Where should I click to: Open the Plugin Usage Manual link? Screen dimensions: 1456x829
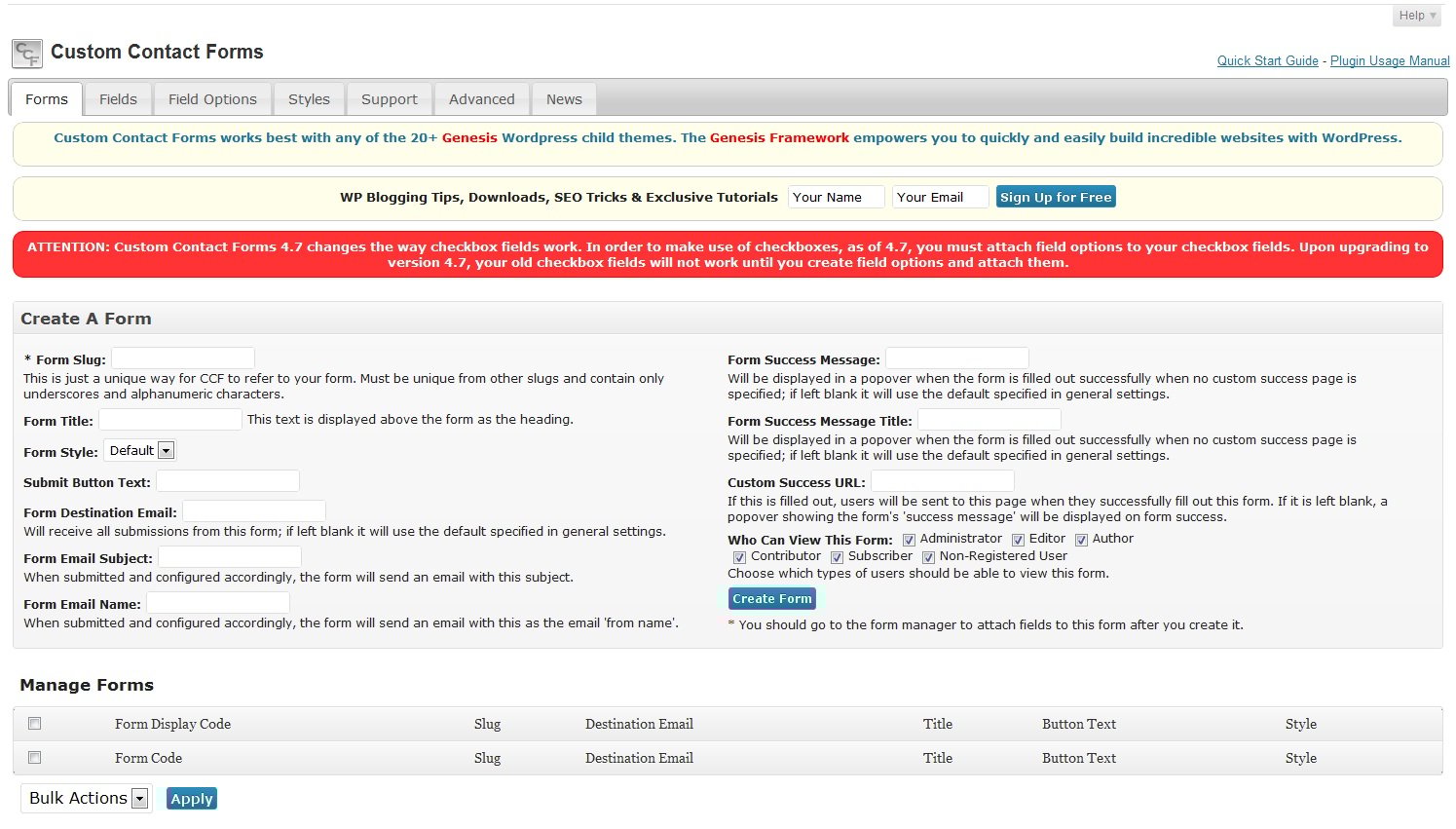[1390, 60]
